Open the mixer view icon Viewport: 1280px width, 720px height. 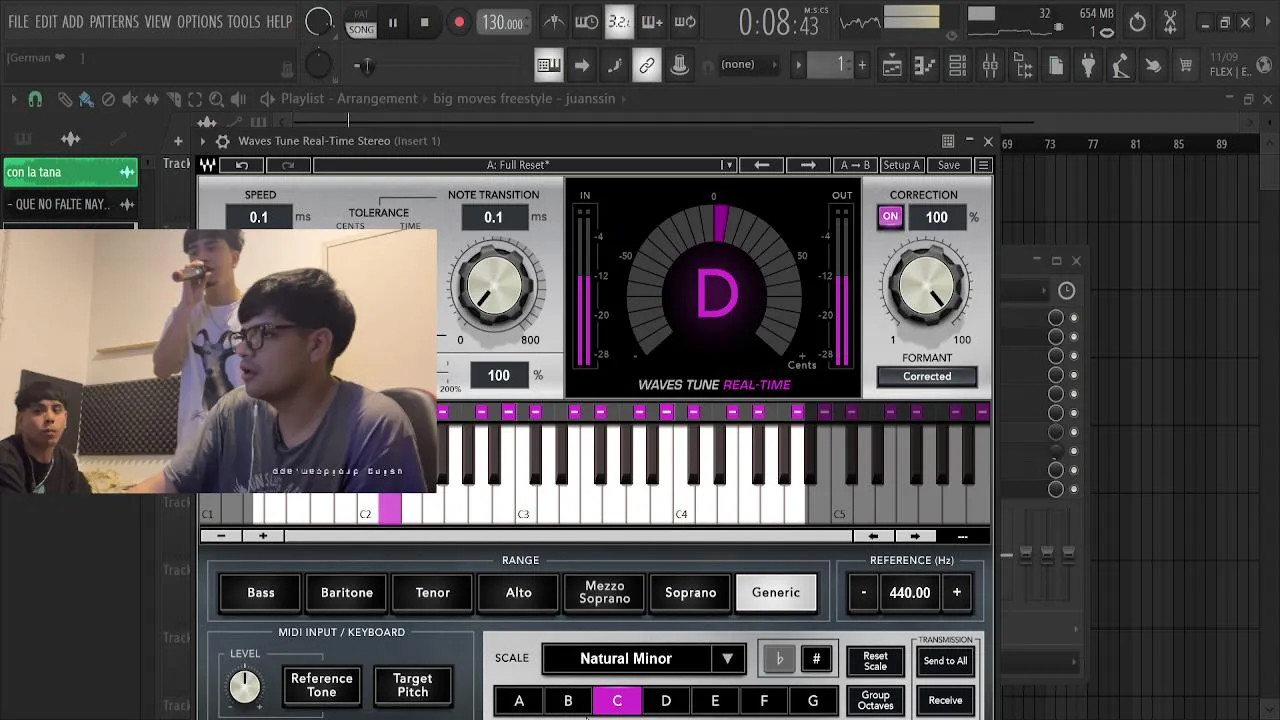pyautogui.click(x=990, y=66)
